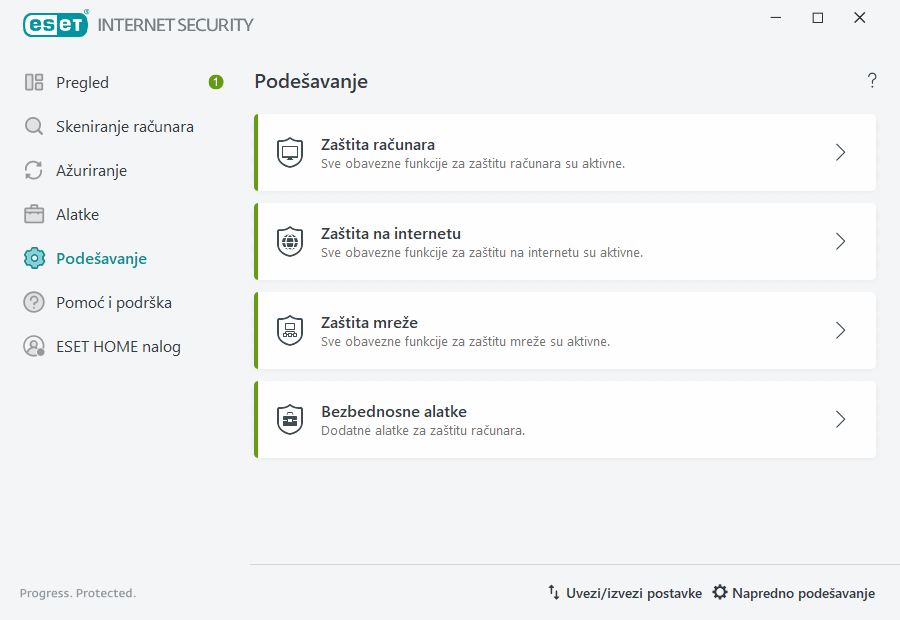Expand the Zaštita računara settings chevron
Image resolution: width=900 pixels, height=620 pixels.
click(x=840, y=152)
